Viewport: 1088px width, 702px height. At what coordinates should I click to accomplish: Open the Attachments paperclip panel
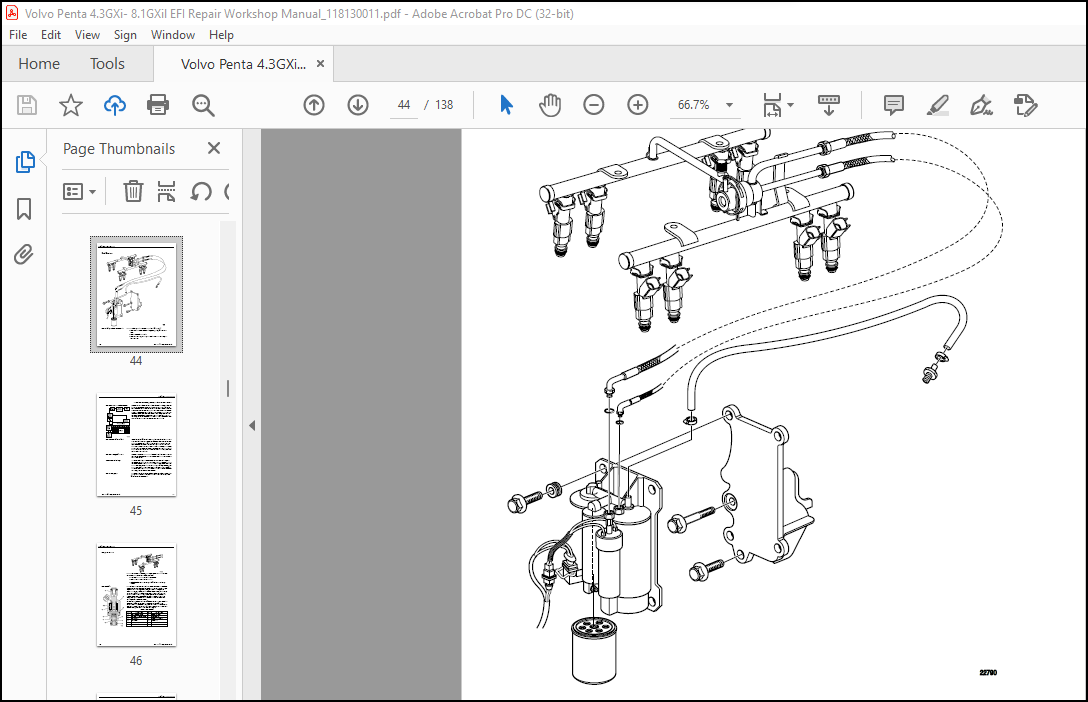[24, 255]
